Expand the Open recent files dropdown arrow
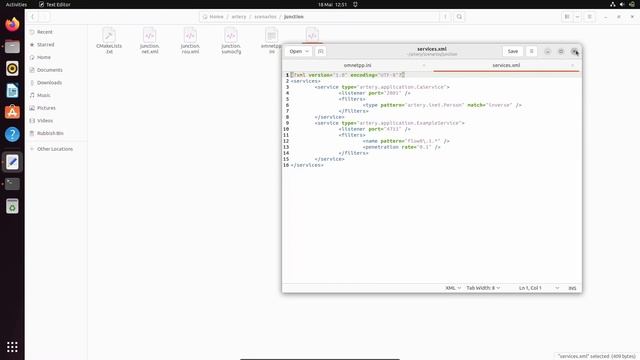This screenshot has height=360, width=640. tap(307, 51)
